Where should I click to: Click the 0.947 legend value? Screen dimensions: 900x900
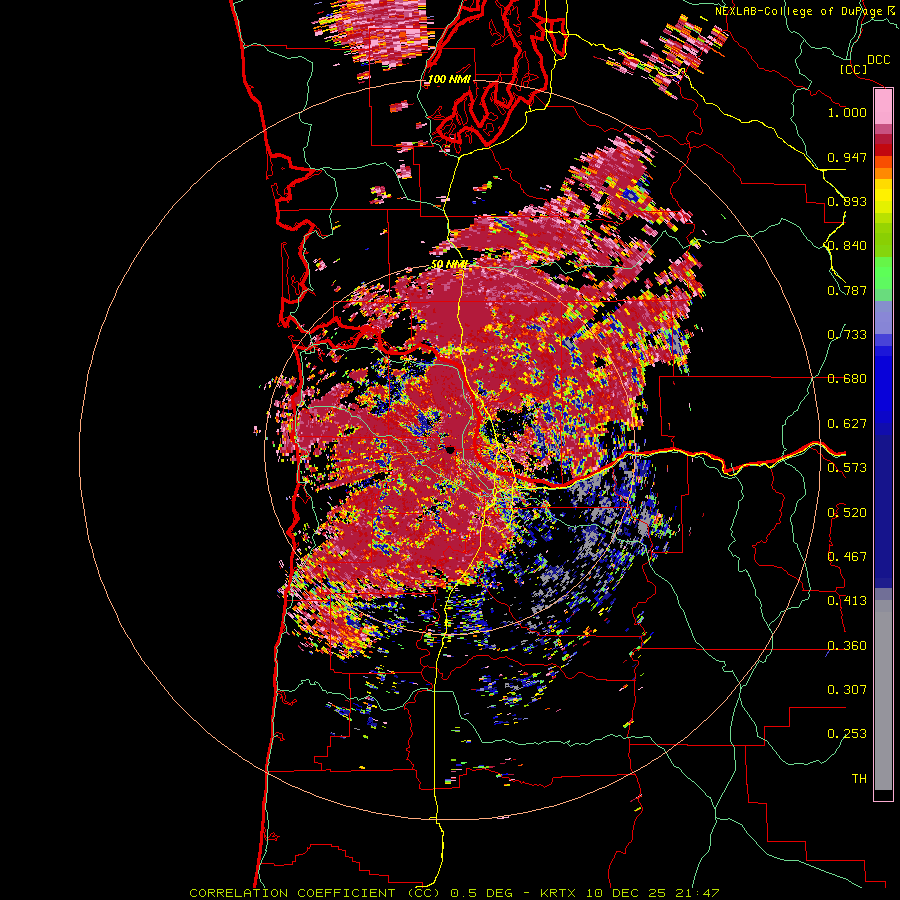(x=847, y=157)
